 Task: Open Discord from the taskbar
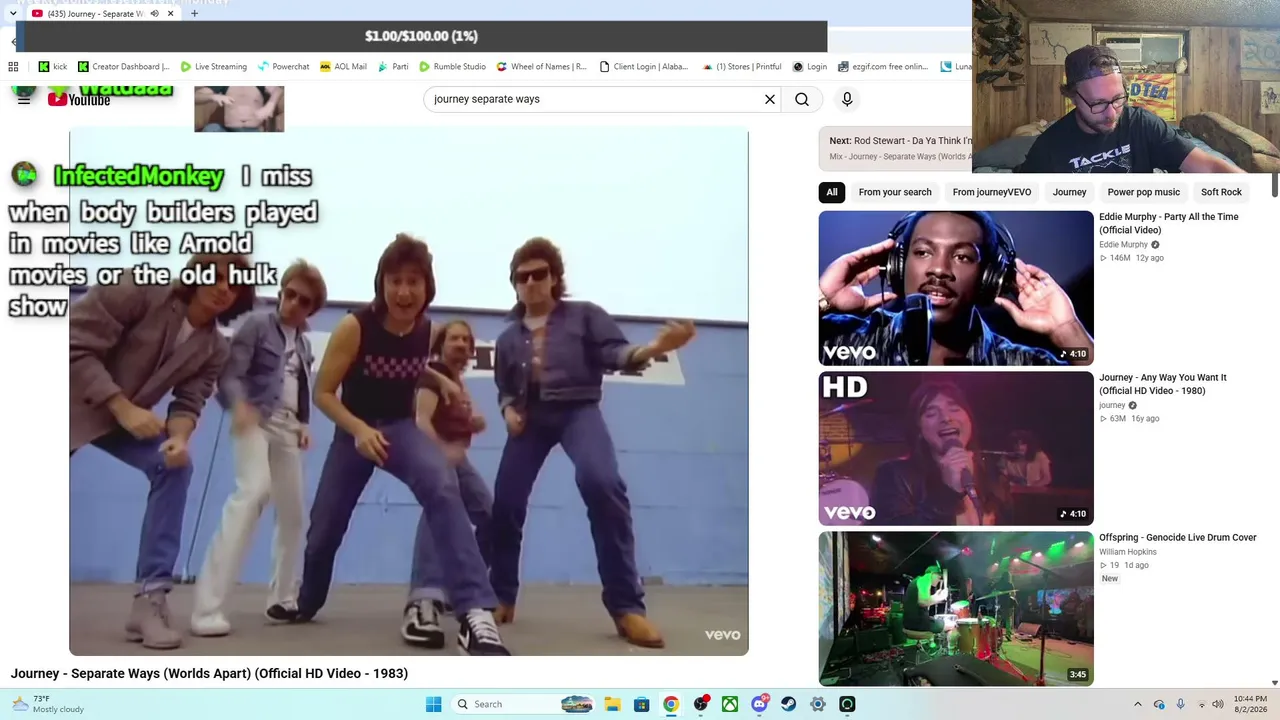[759, 704]
